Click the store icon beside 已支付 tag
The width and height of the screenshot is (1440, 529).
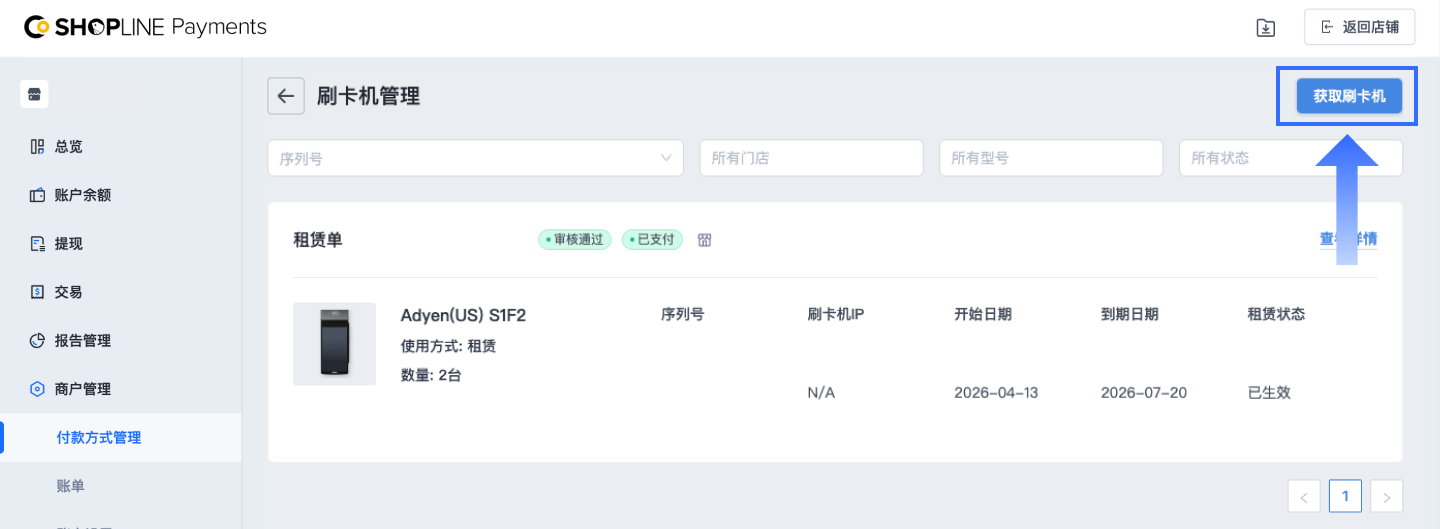click(x=704, y=240)
